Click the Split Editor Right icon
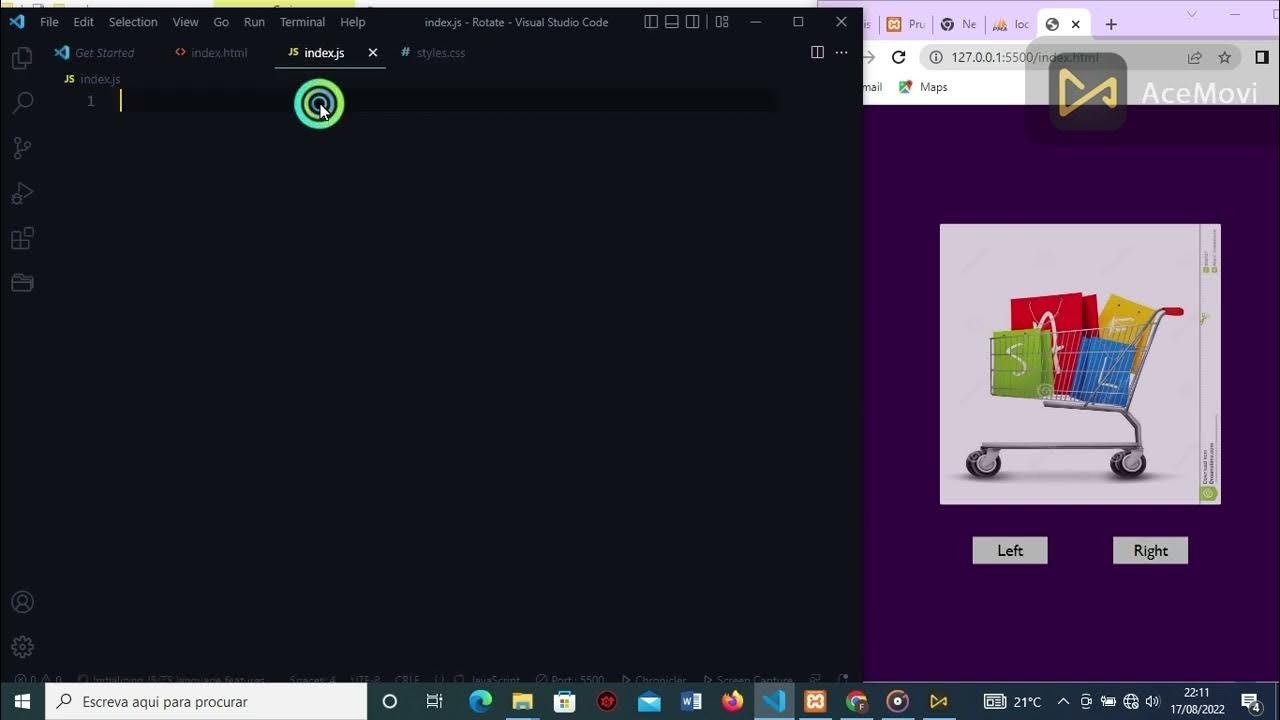This screenshot has width=1280, height=720. tap(817, 52)
